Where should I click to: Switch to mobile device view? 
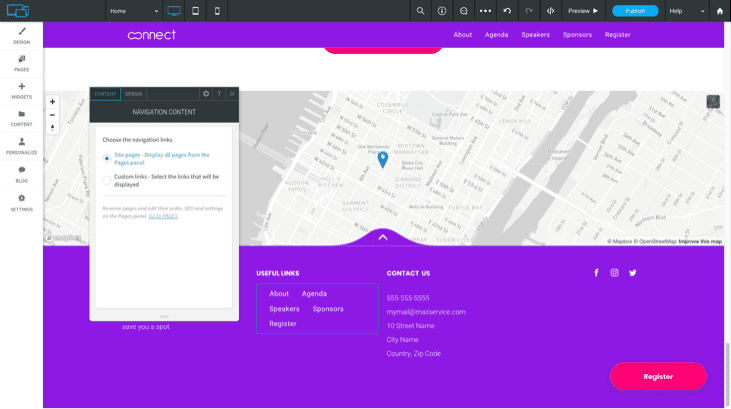217,11
